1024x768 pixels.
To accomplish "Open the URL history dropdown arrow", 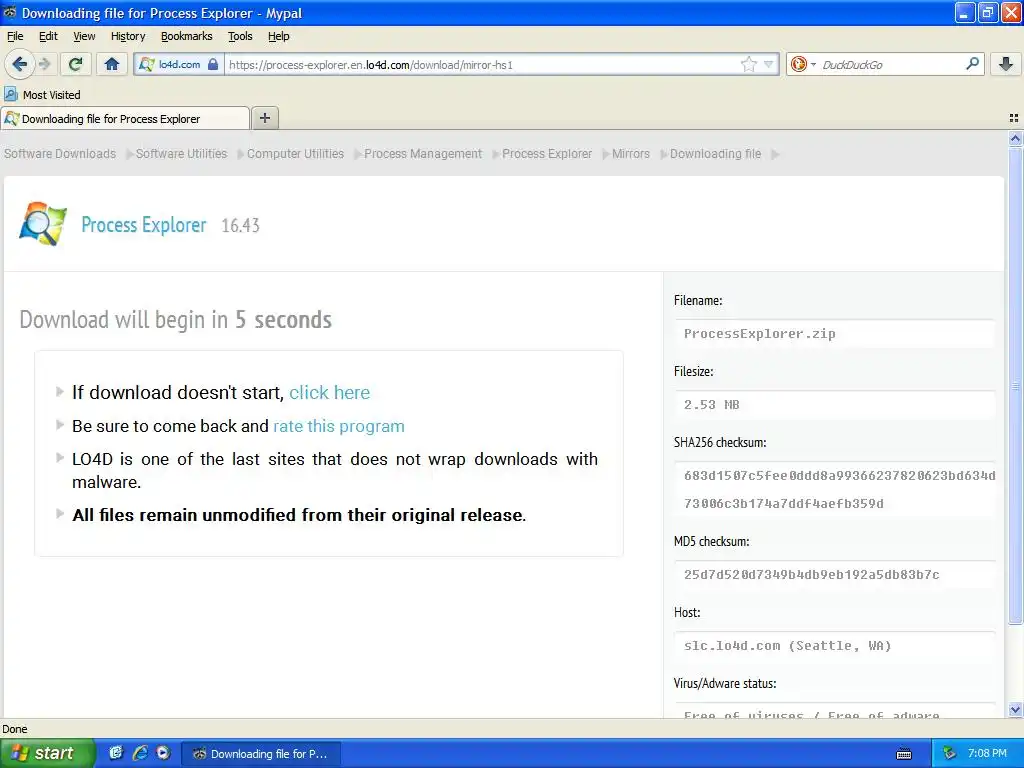I will pyautogui.click(x=769, y=64).
